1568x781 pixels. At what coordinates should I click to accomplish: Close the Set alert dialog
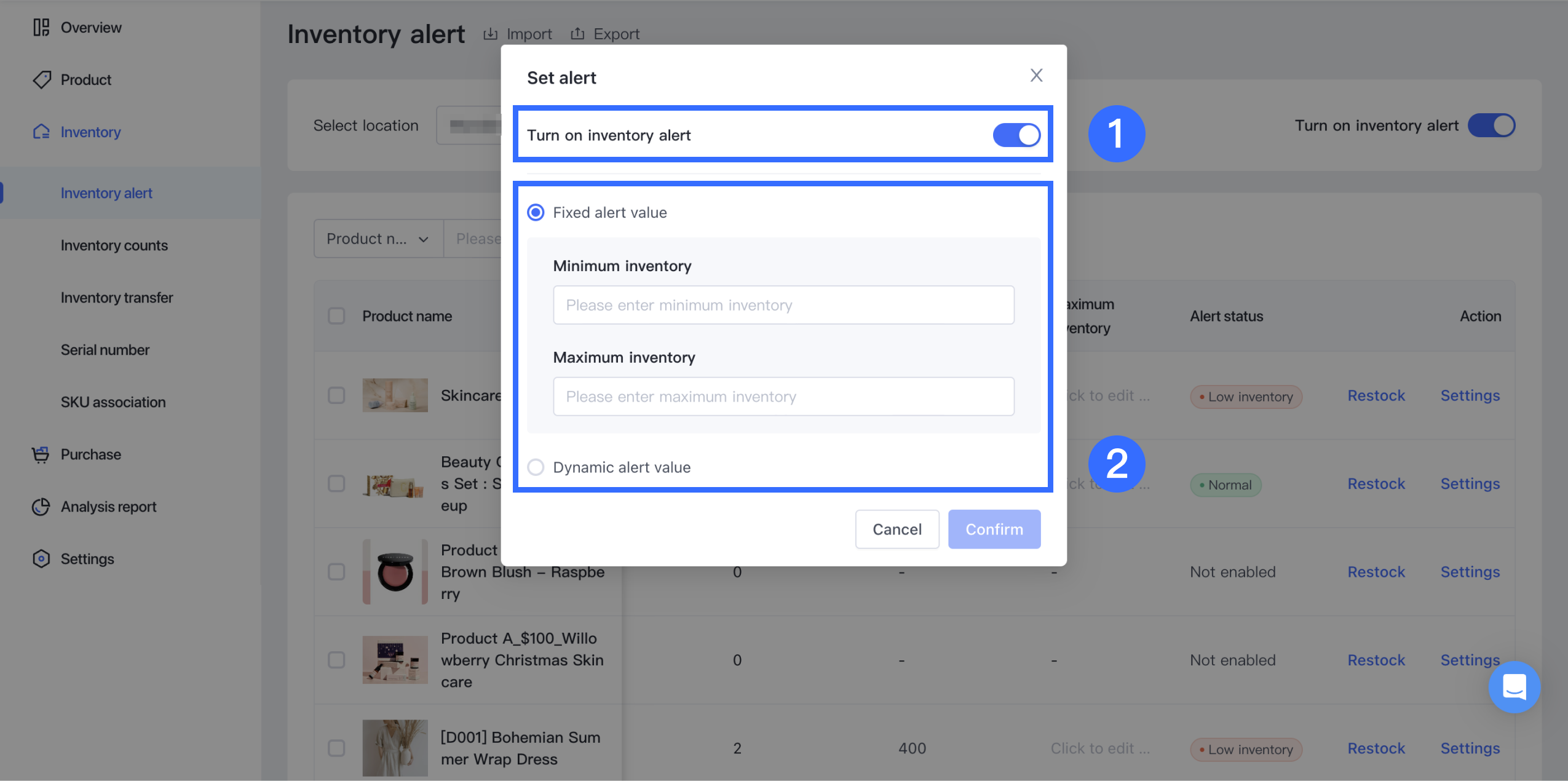tap(1036, 76)
